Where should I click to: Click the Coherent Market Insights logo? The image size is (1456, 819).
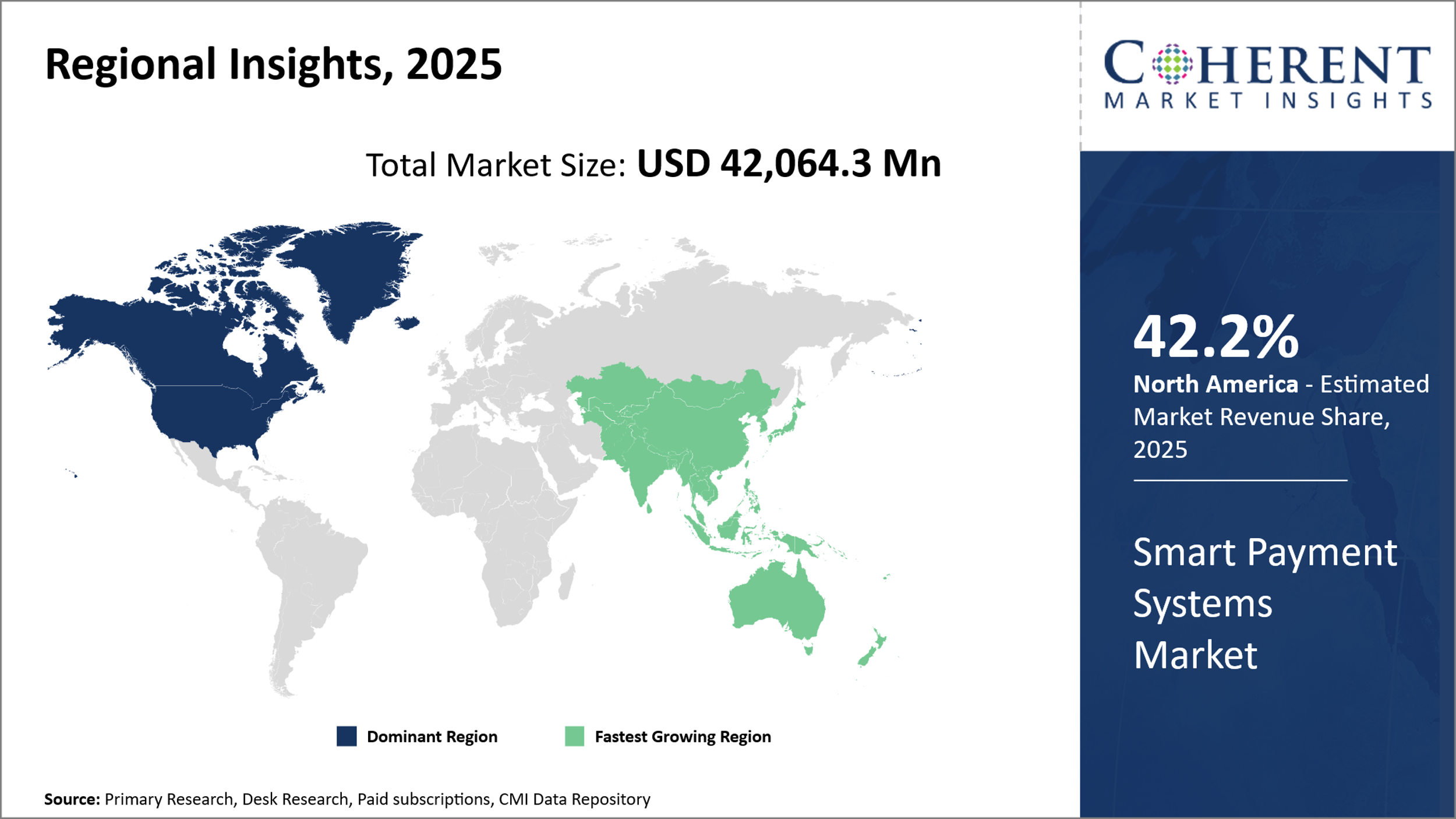(x=1267, y=75)
